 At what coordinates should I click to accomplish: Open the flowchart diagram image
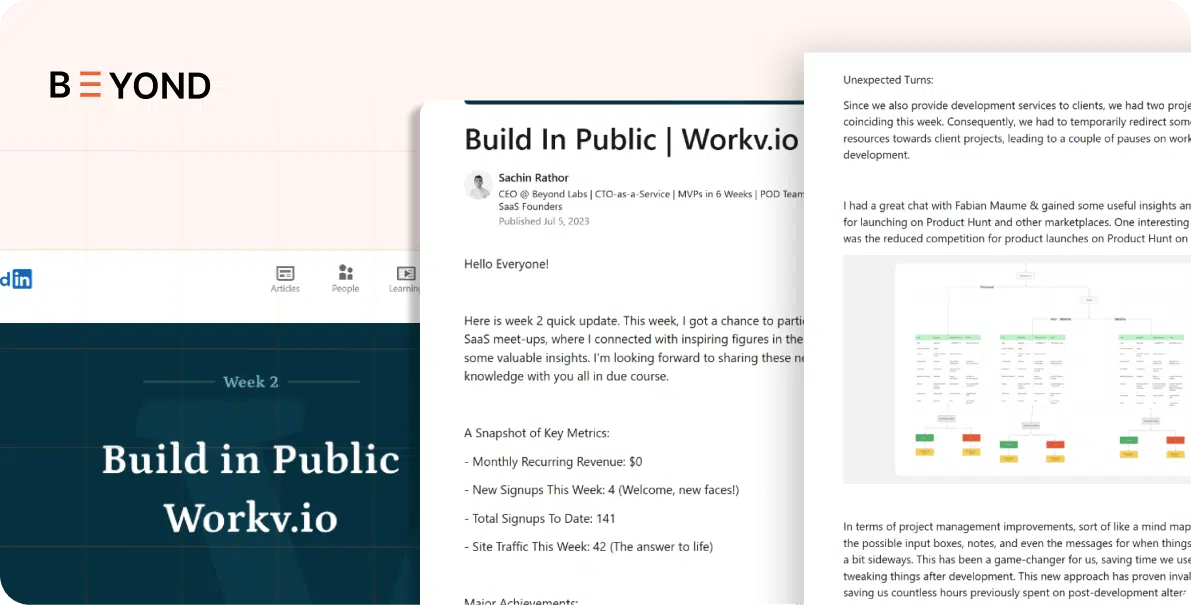pyautogui.click(x=1017, y=369)
